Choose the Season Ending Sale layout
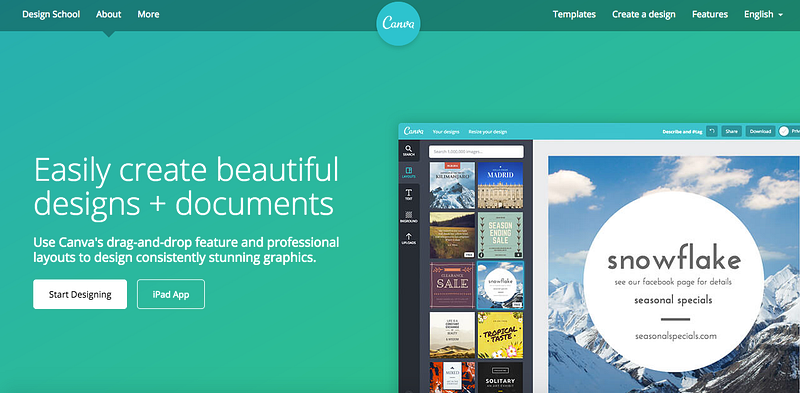This screenshot has height=393, width=800. [500, 235]
